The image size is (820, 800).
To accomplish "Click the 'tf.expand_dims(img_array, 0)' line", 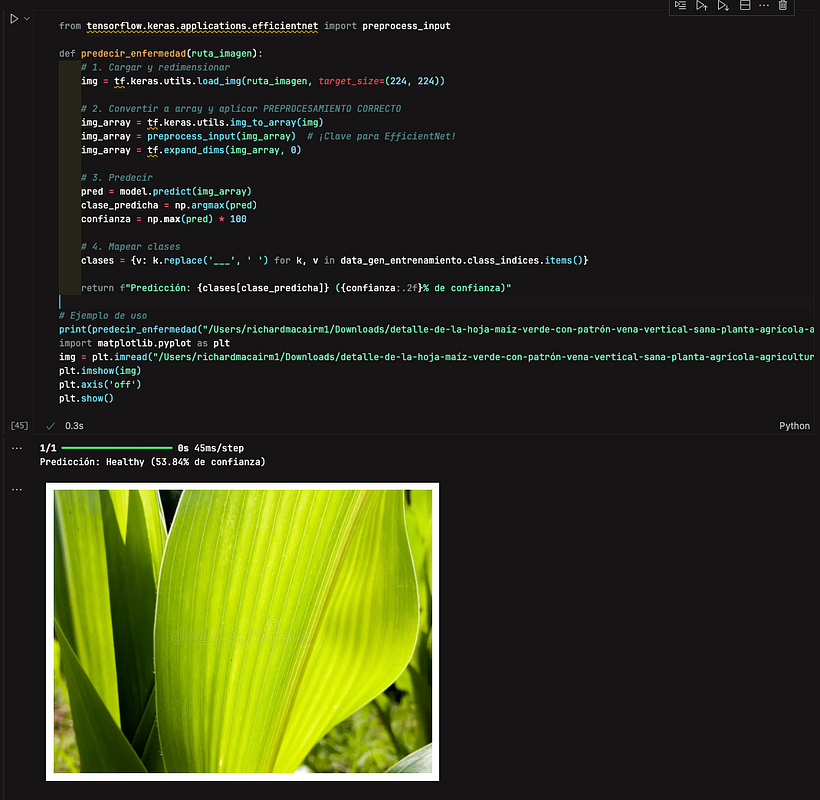I will (191, 150).
